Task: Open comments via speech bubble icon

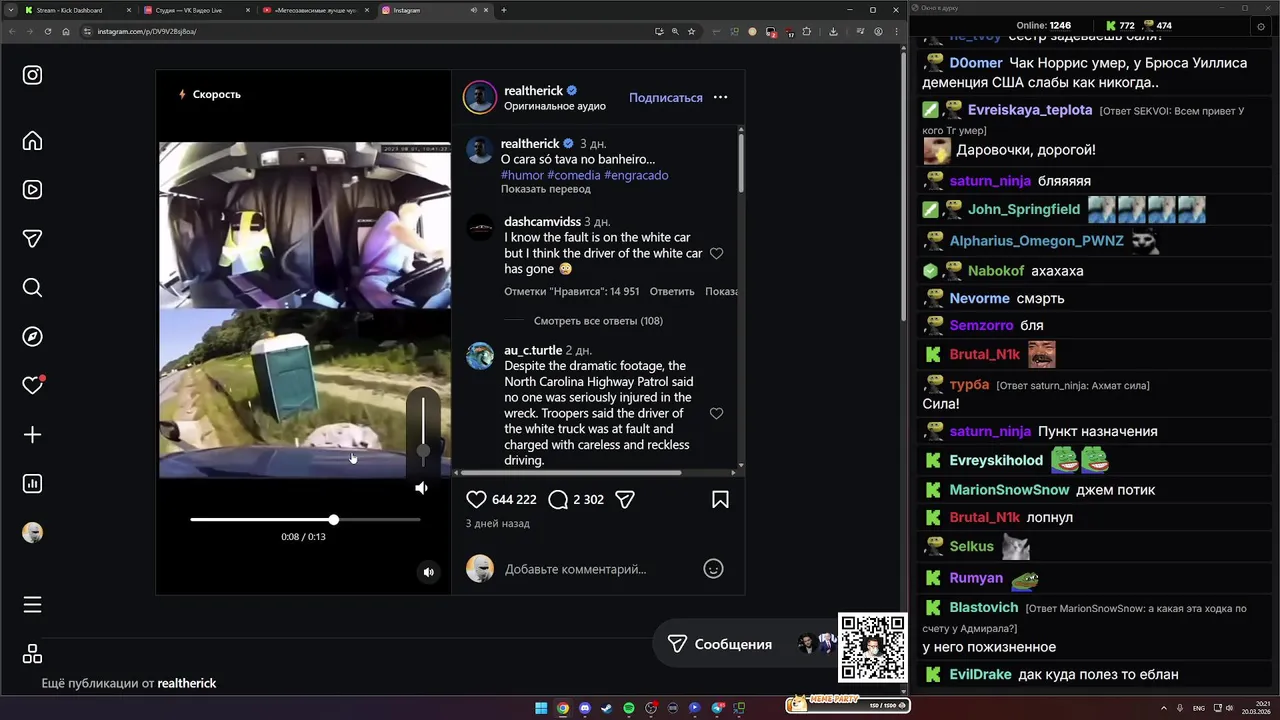Action: tap(558, 499)
